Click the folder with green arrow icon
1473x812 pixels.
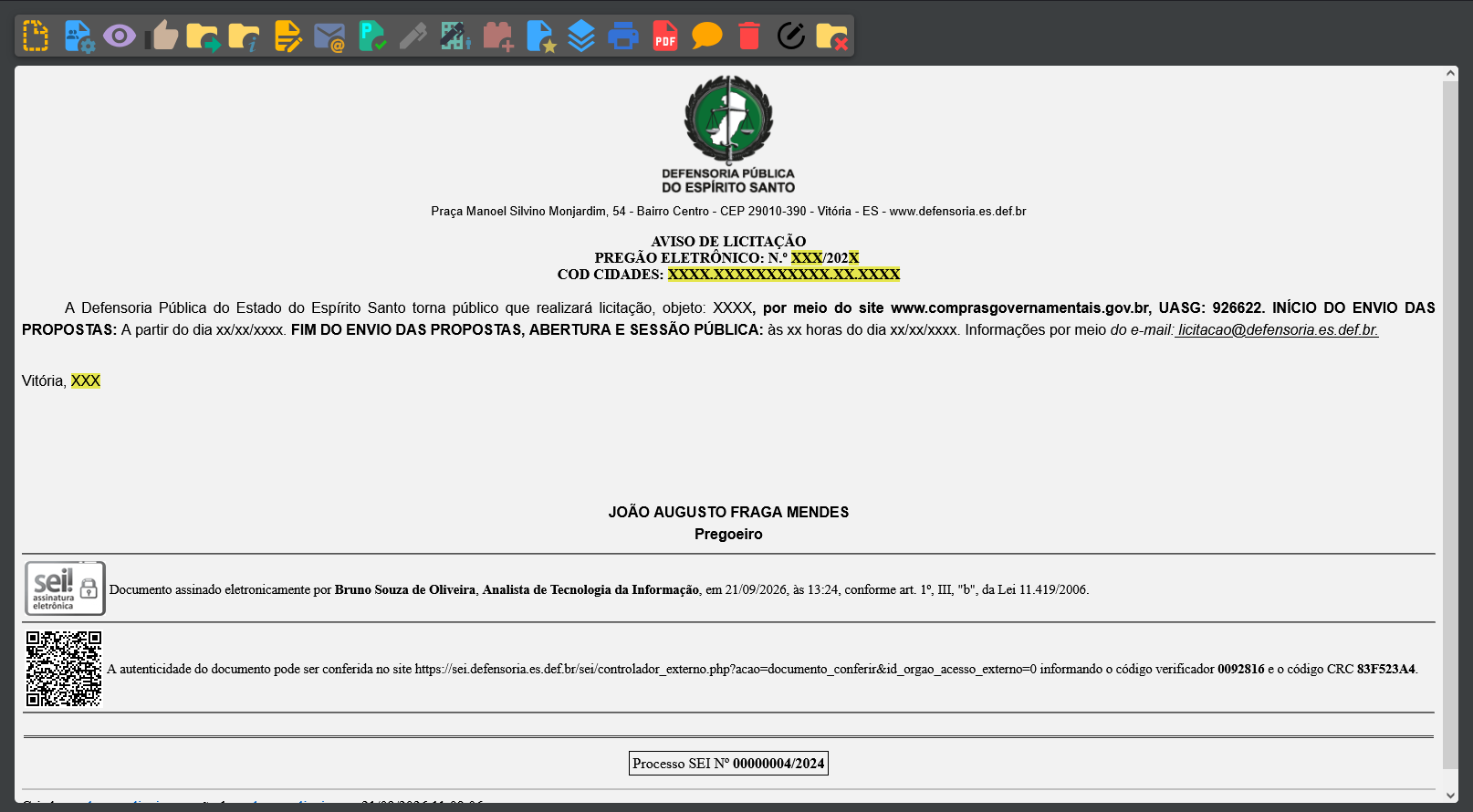tap(204, 36)
